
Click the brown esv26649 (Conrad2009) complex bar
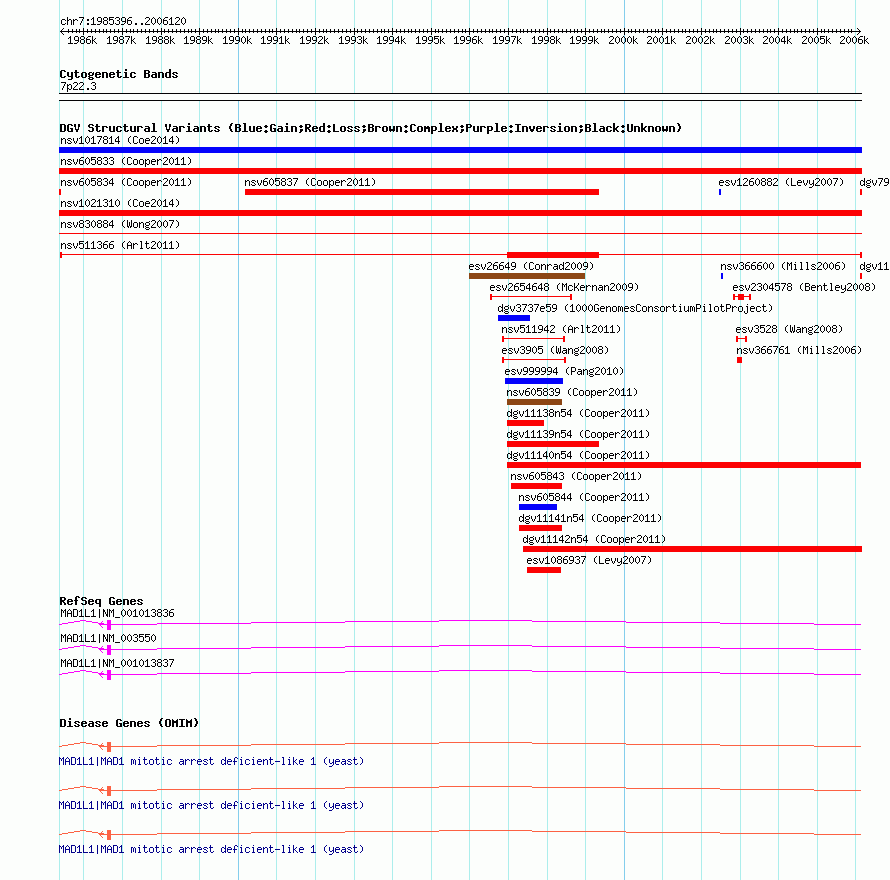(x=527, y=276)
